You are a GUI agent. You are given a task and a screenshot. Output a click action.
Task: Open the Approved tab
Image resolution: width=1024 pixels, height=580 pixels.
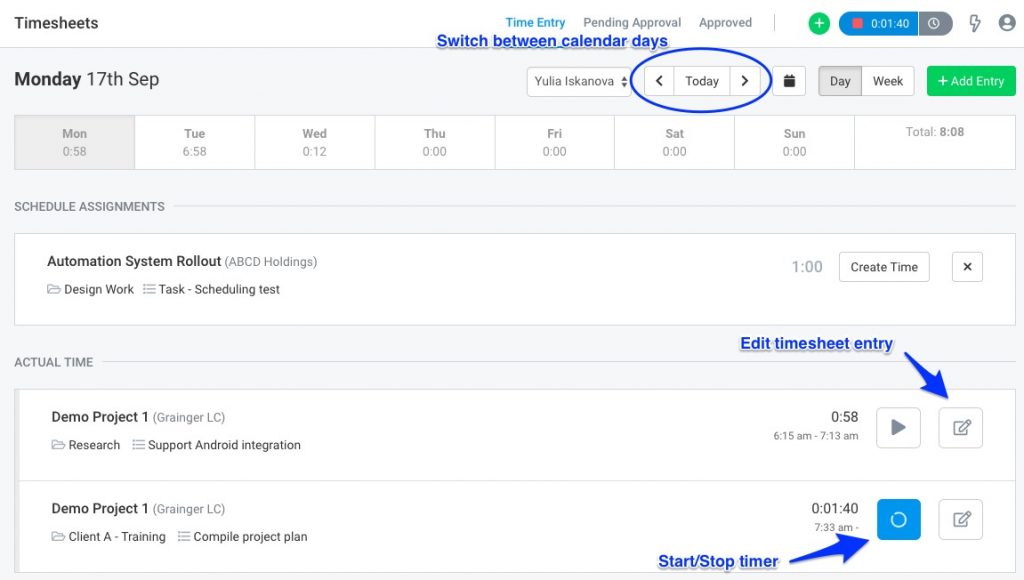tap(725, 21)
